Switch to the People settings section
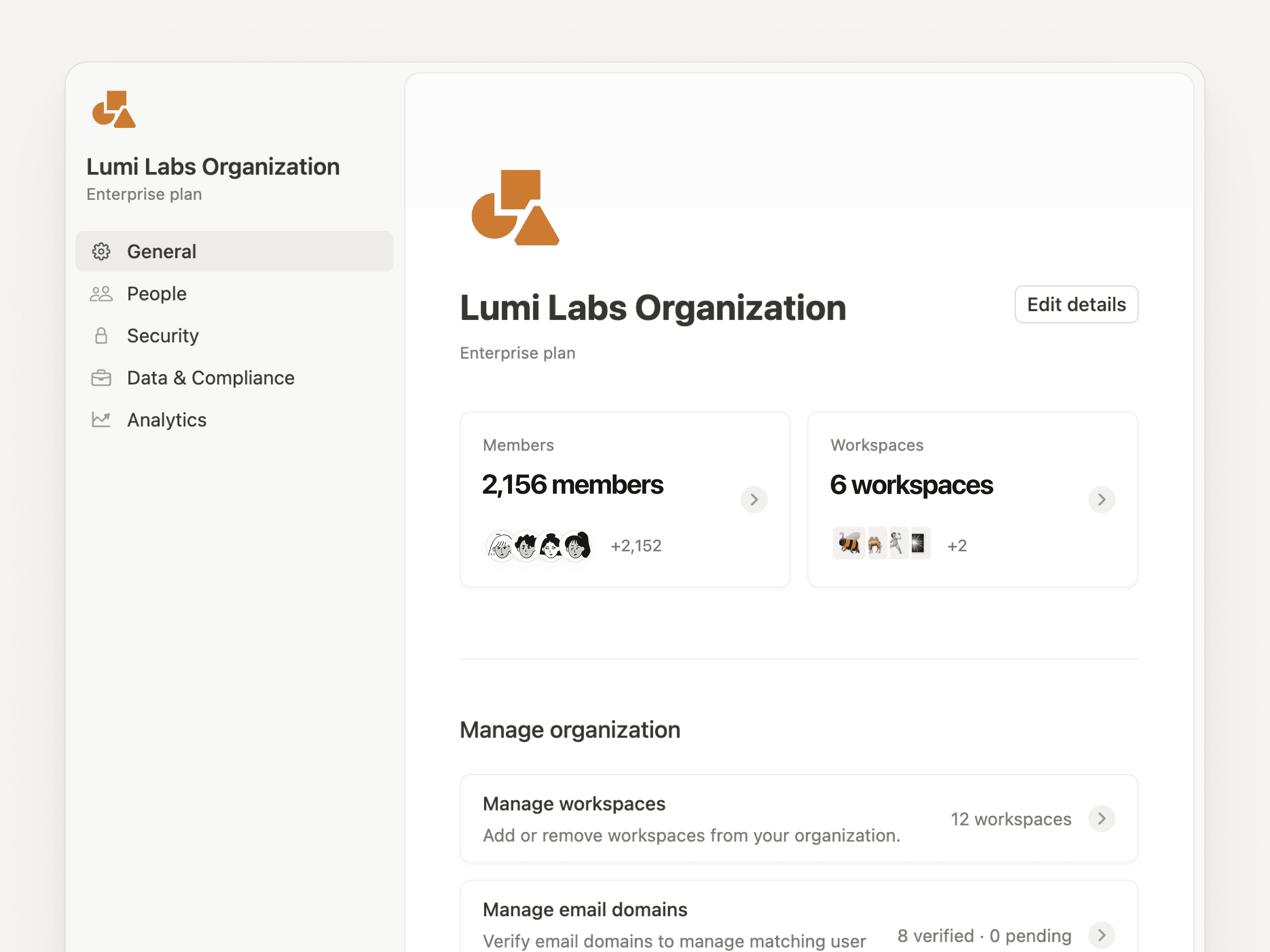 156,293
